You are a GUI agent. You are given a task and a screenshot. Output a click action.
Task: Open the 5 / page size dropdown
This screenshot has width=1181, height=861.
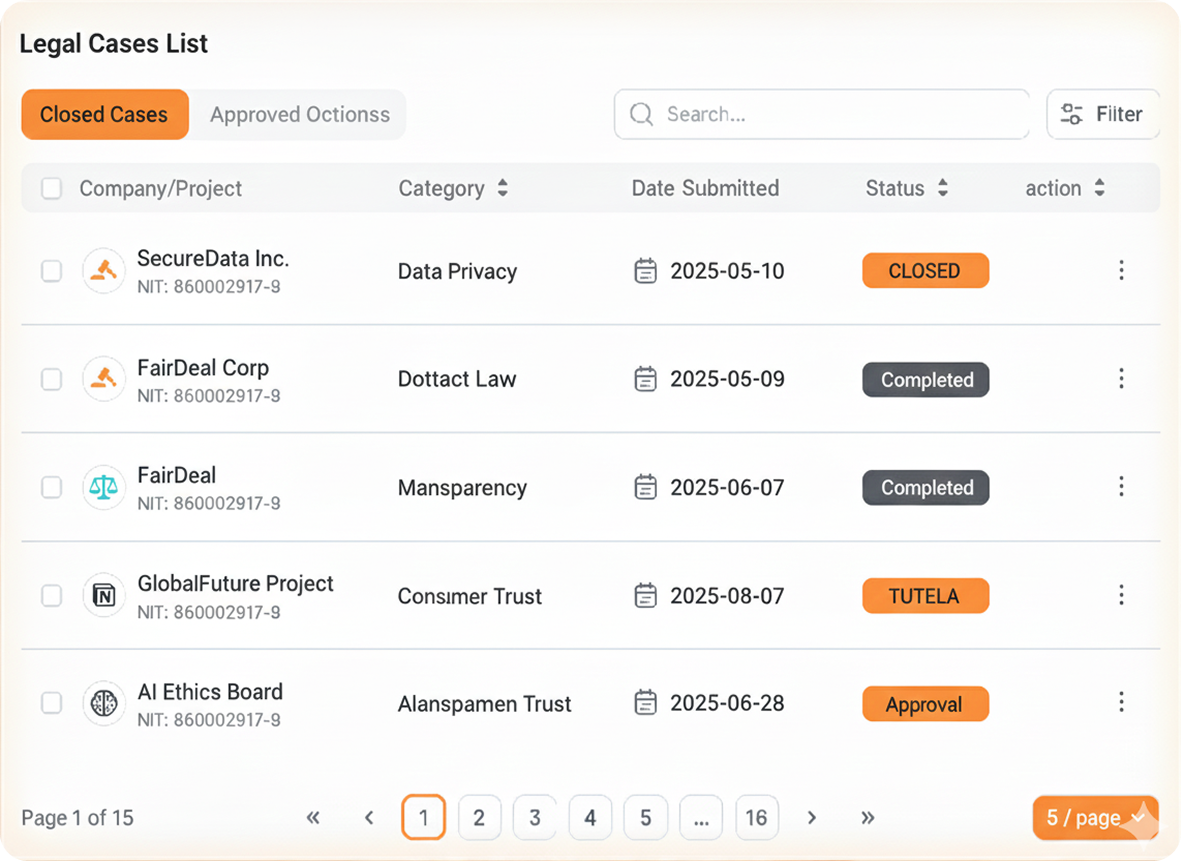[1095, 818]
